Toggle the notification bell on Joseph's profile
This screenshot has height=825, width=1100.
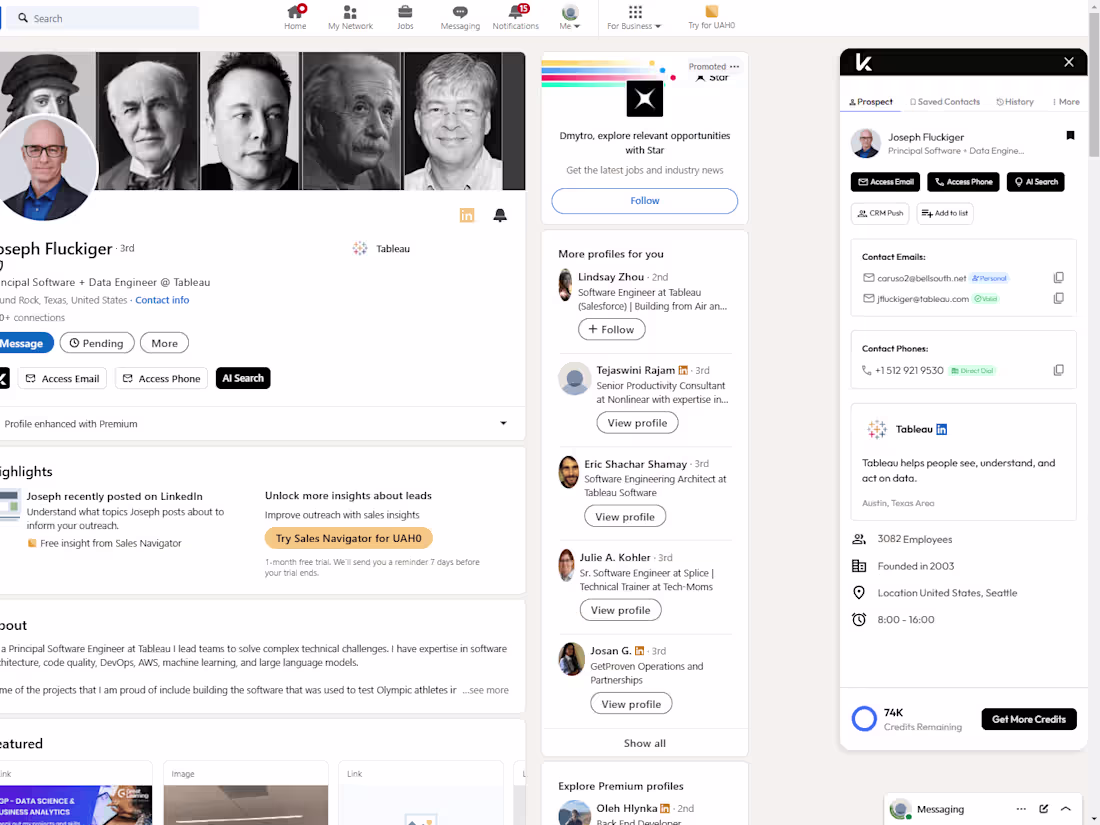pyautogui.click(x=500, y=215)
